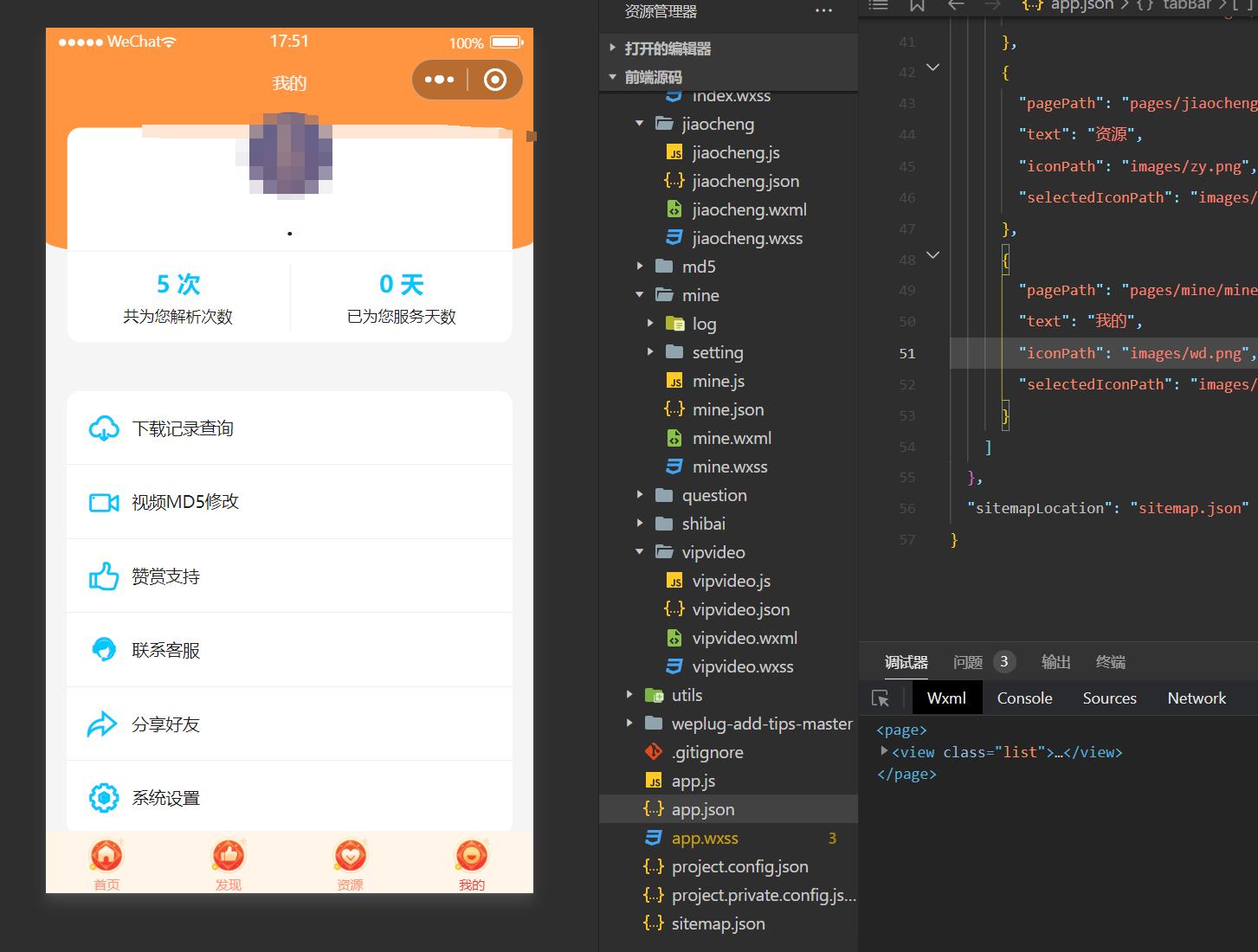This screenshot has height=952, width=1258.
Task: Expand the 打开的编辑器 section
Action: pyautogui.click(x=613, y=48)
